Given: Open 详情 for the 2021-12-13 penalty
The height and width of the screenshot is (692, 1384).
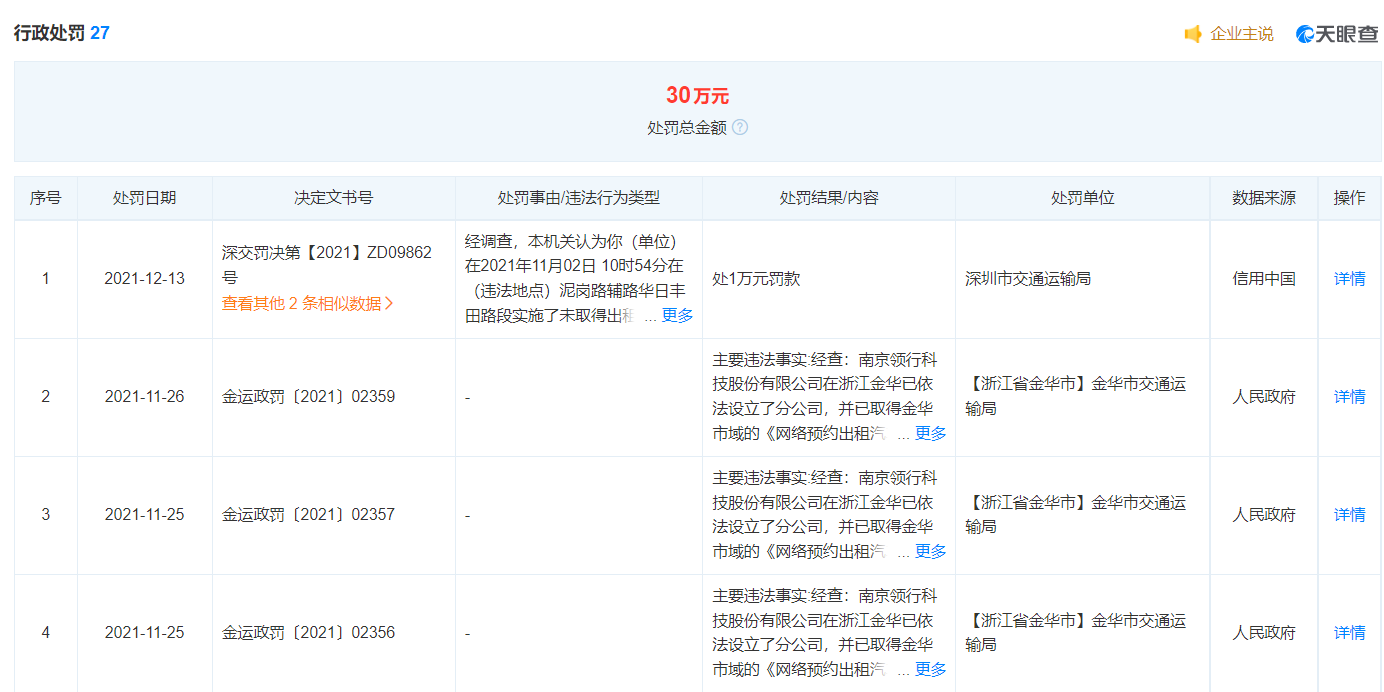Looking at the screenshot, I should [x=1349, y=279].
